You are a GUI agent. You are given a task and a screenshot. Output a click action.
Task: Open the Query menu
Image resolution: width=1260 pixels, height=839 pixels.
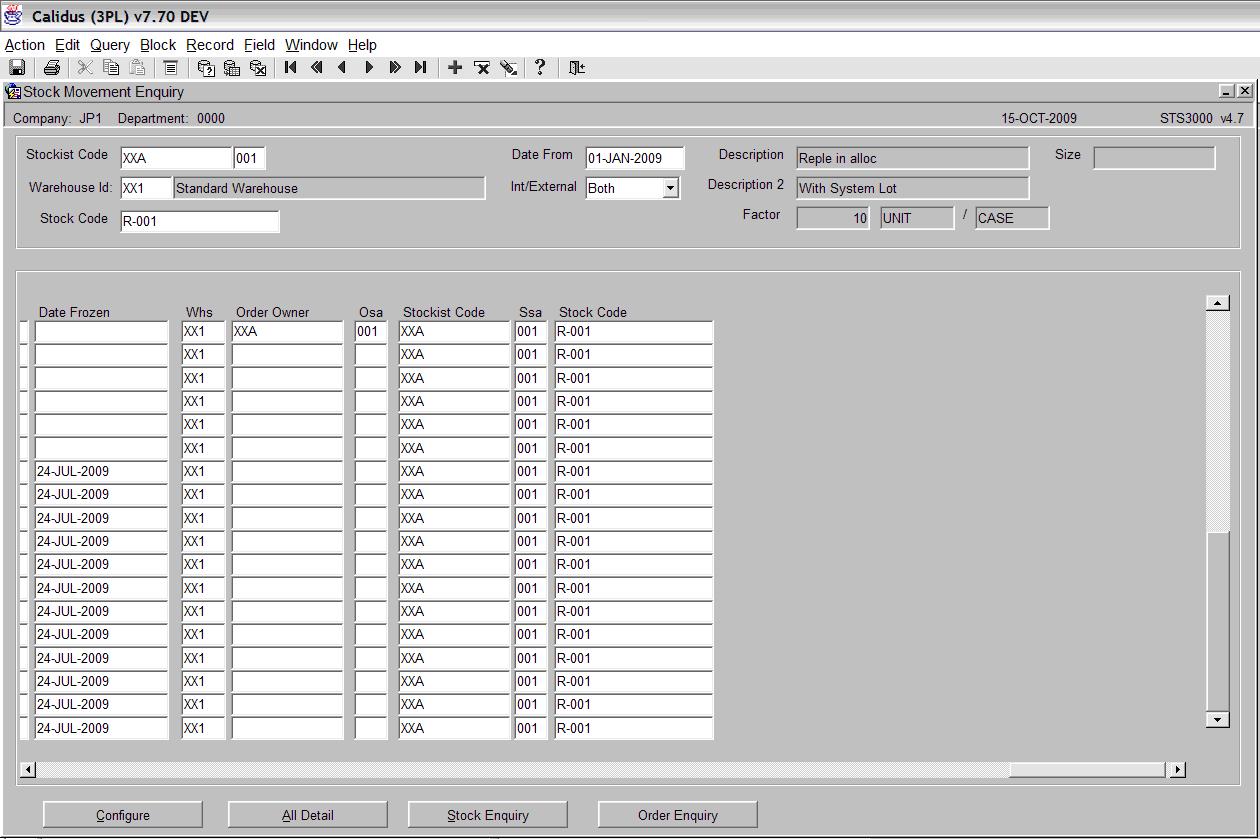tap(110, 45)
